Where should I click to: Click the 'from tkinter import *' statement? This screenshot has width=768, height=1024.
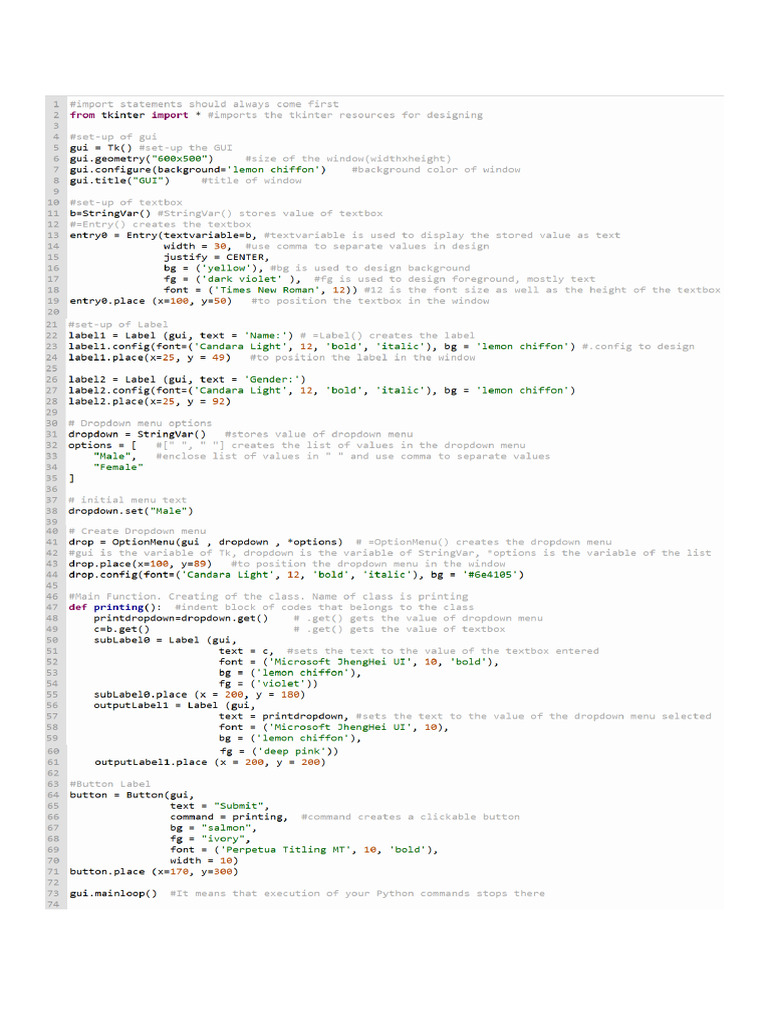pos(135,115)
